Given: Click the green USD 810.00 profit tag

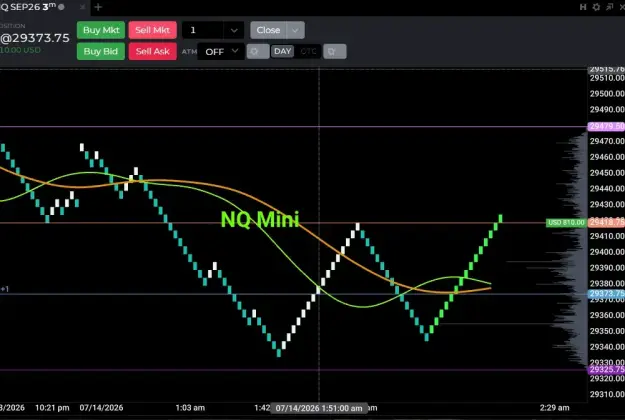Looking at the screenshot, I should click(x=566, y=222).
